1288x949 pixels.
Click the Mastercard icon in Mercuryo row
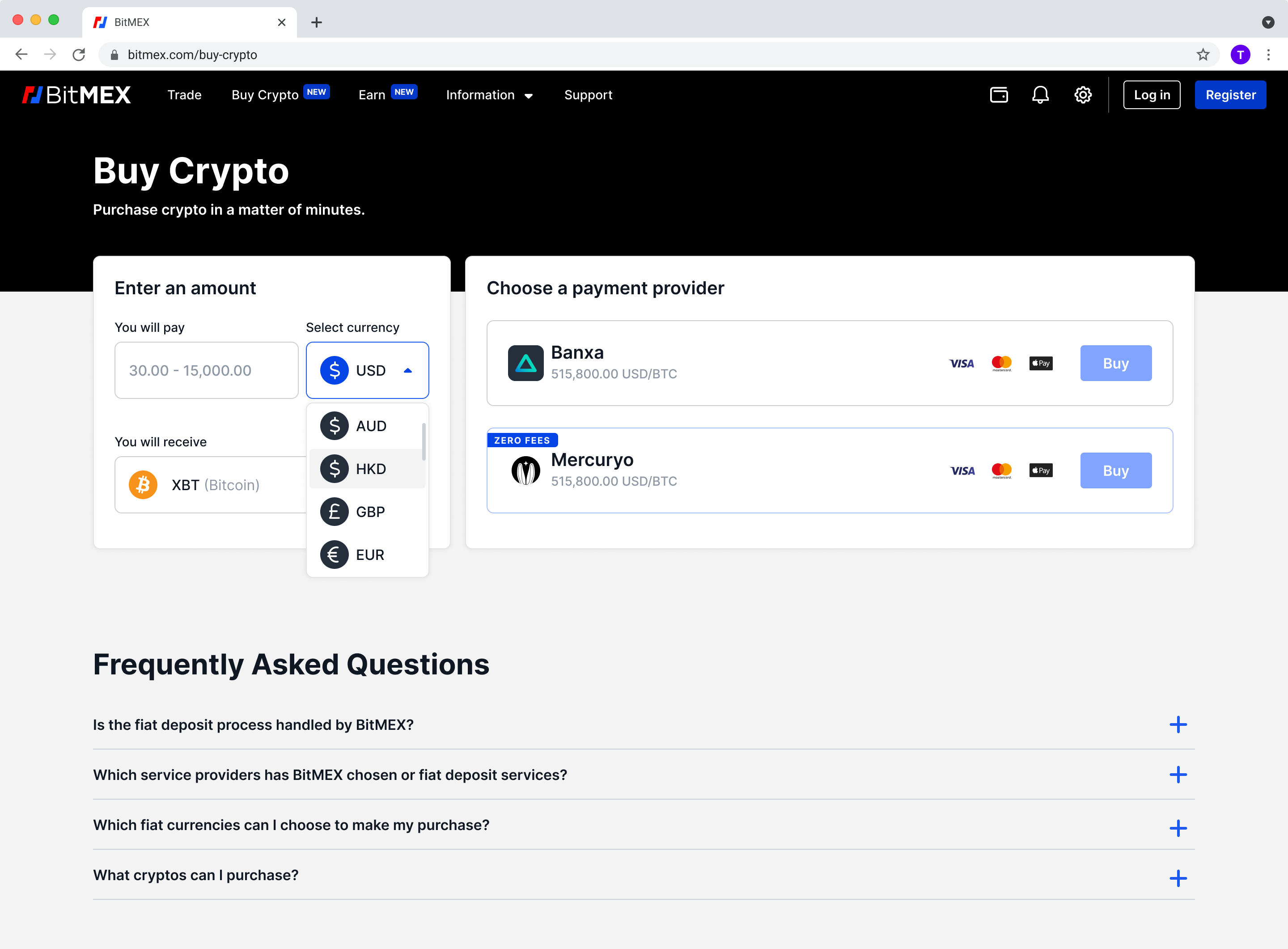point(1001,470)
